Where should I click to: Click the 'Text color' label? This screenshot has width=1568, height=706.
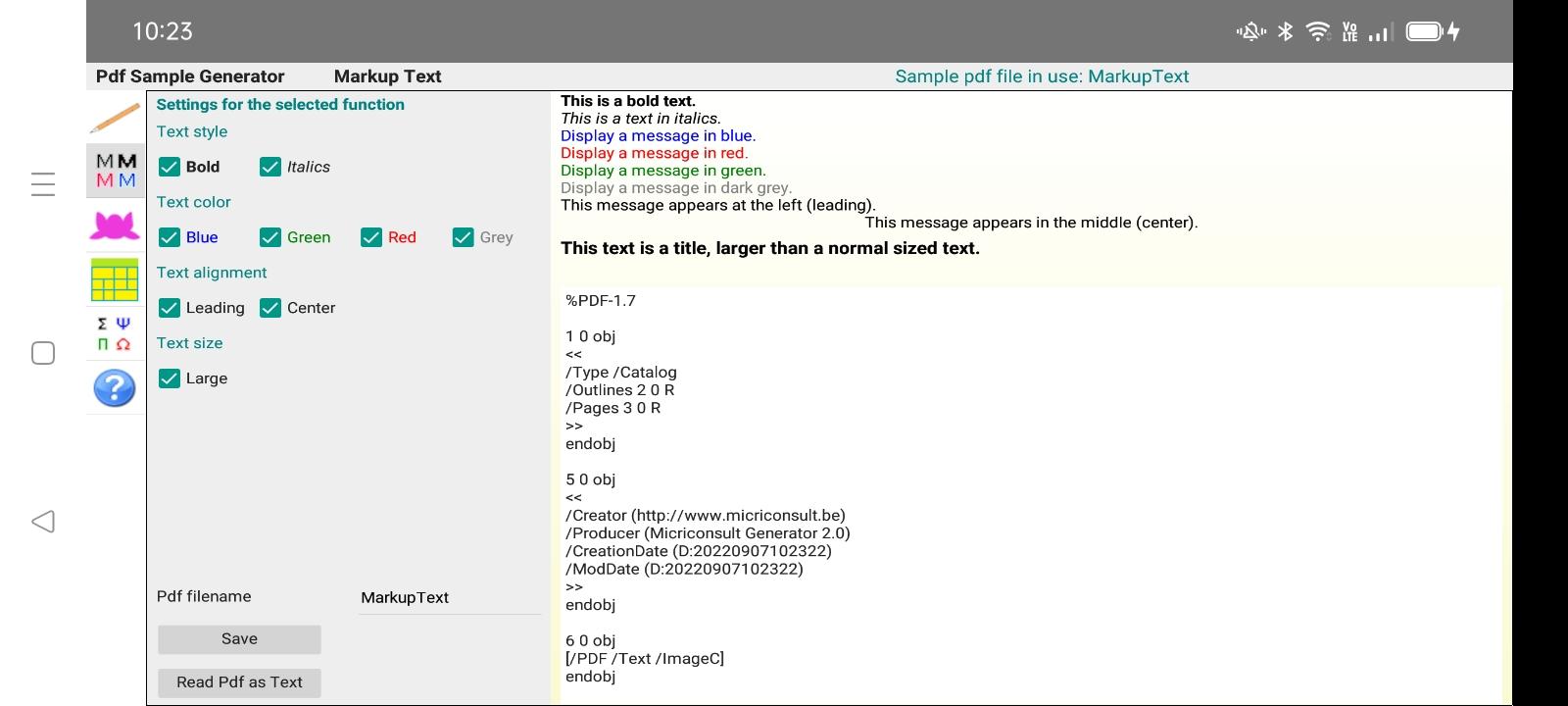click(x=194, y=202)
